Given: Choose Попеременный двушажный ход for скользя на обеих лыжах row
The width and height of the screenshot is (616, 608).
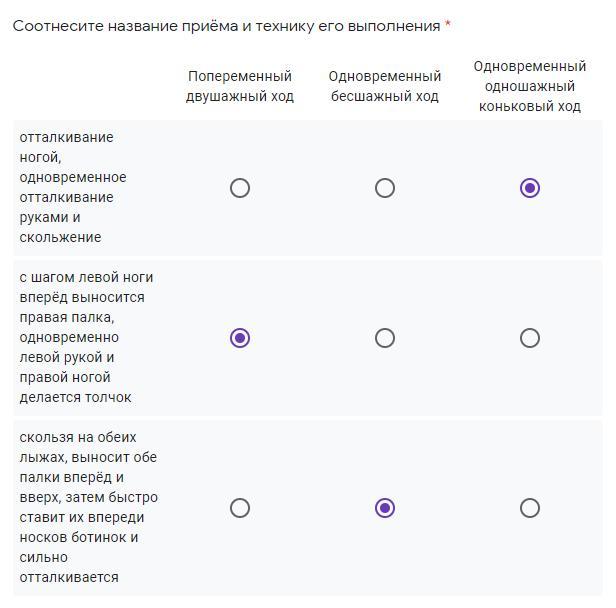Looking at the screenshot, I should pos(240,508).
